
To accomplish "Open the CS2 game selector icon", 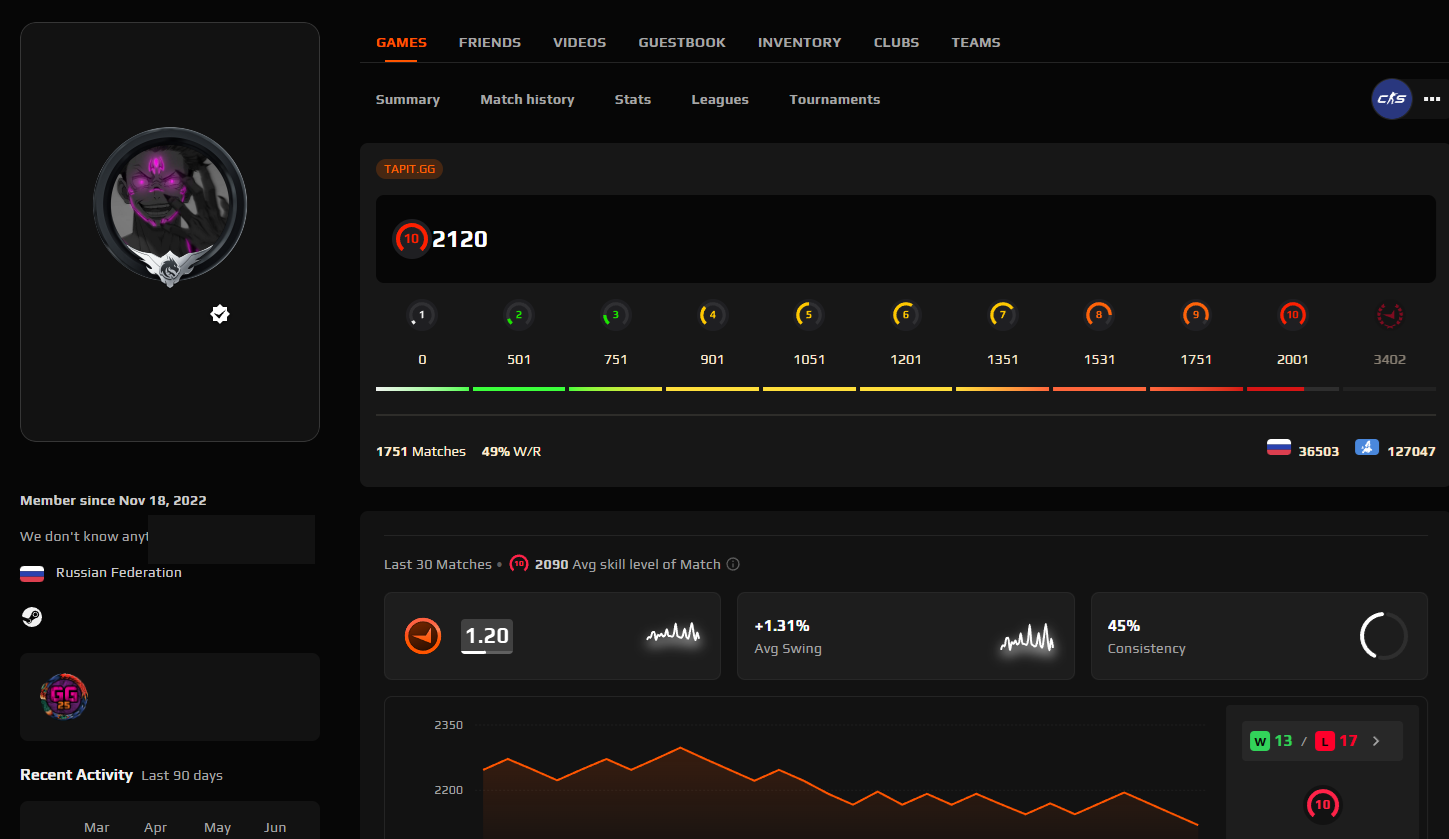I will click(x=1391, y=99).
